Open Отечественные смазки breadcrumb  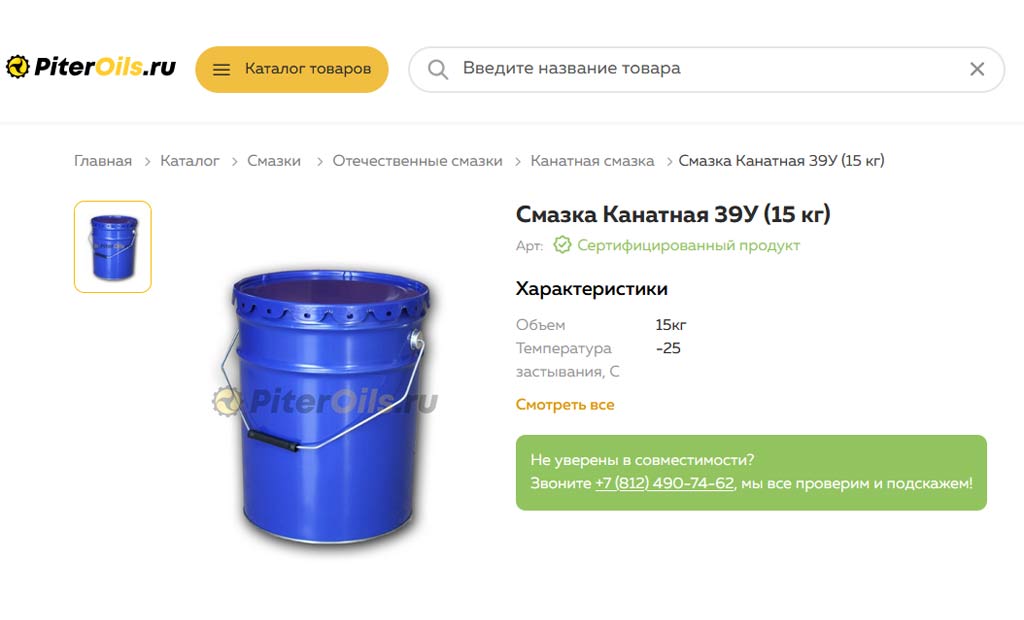click(417, 161)
